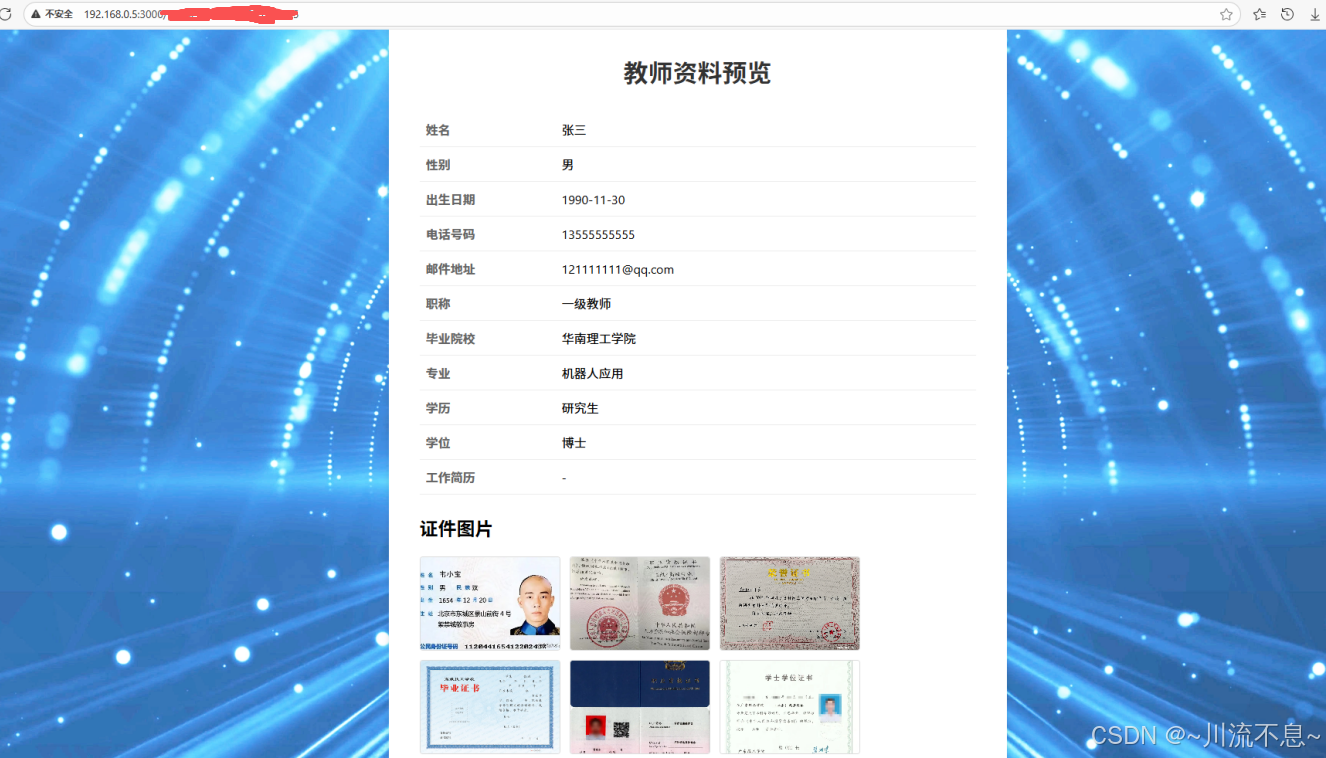Click the 职称 field label

(438, 304)
